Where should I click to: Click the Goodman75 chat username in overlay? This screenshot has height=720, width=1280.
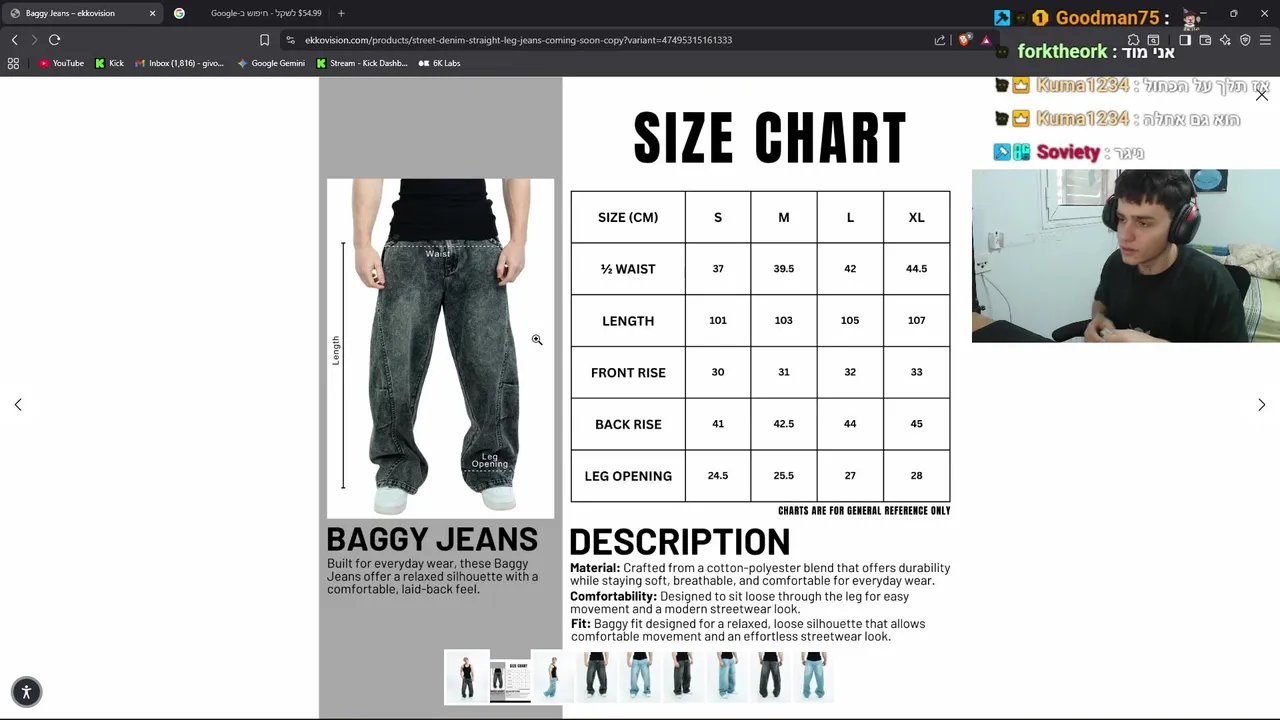pos(1106,18)
